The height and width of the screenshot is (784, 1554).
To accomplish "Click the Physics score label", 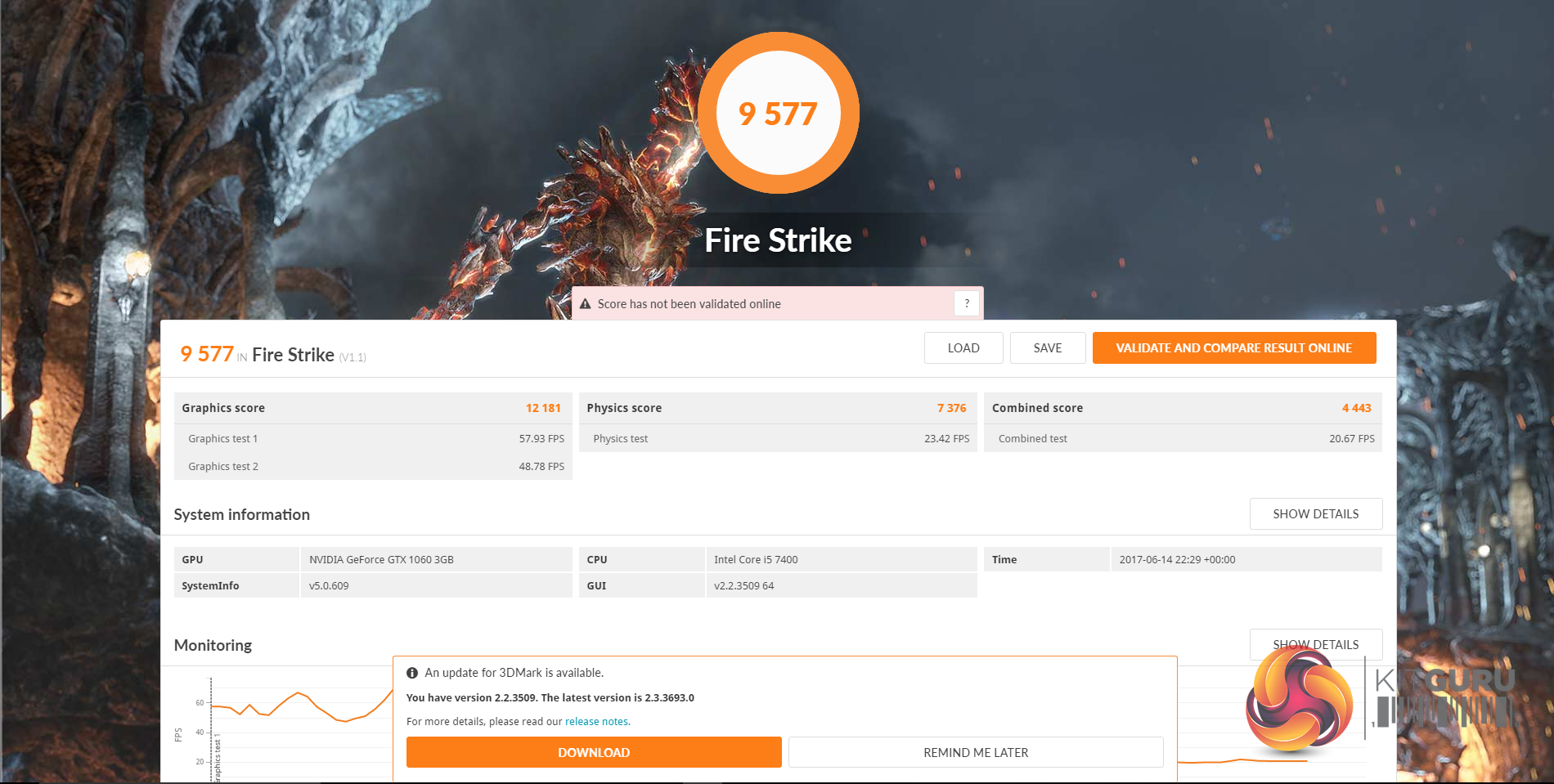I will (624, 408).
